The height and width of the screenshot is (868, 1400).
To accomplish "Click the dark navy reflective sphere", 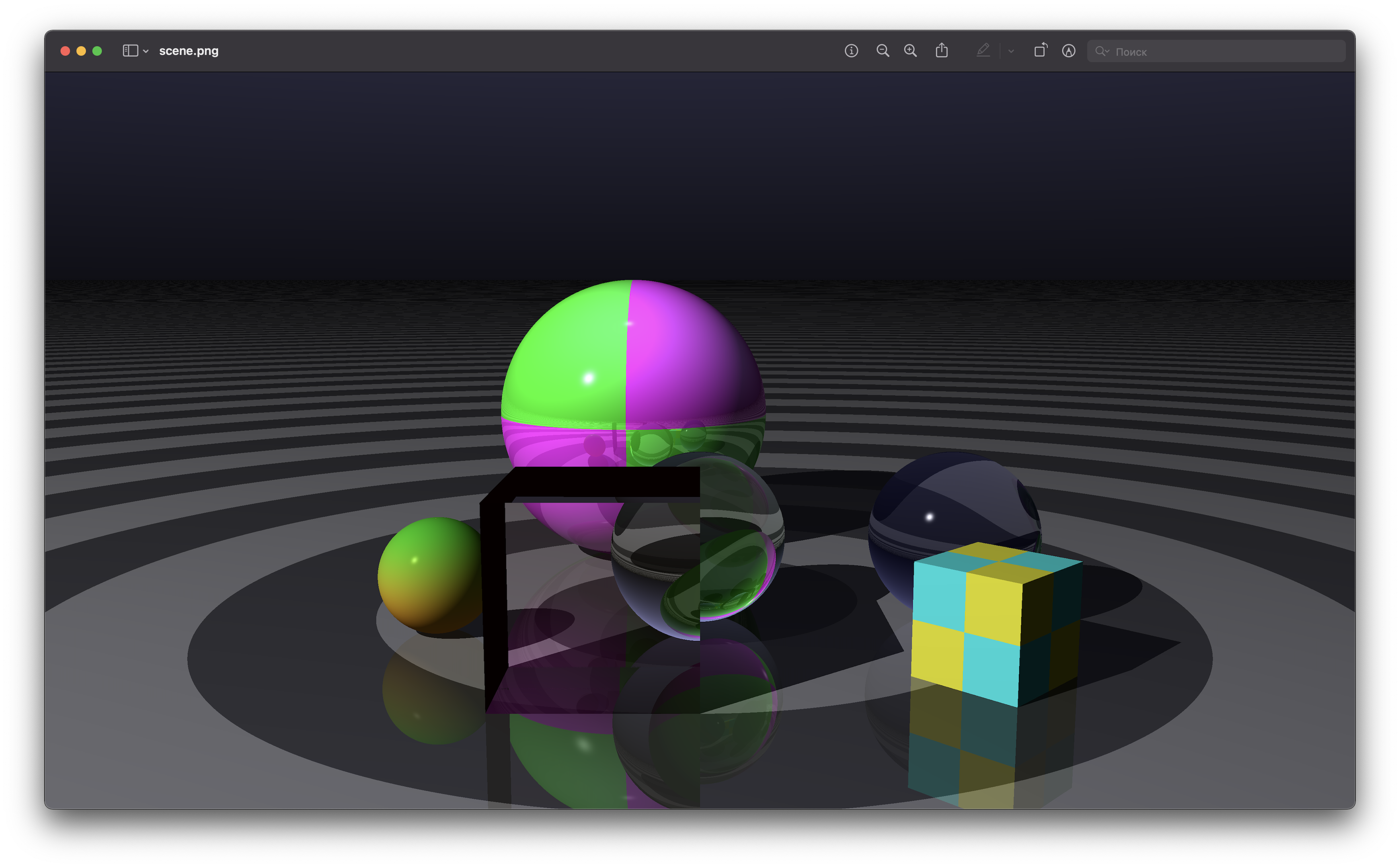I will [x=952, y=505].
